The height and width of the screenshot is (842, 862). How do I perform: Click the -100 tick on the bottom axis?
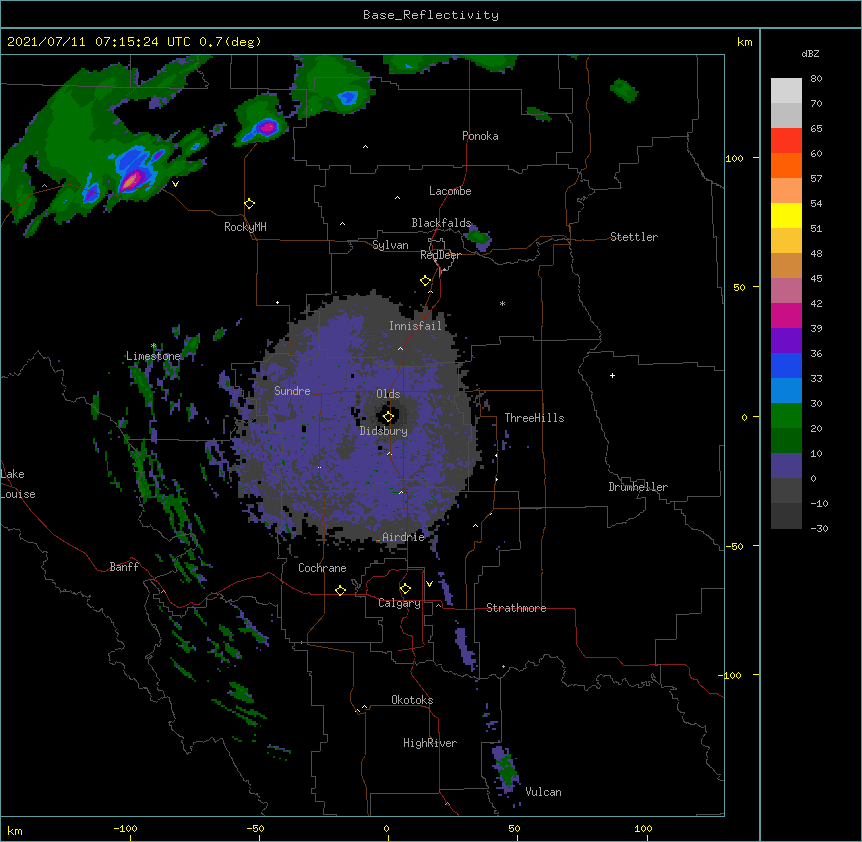point(125,828)
